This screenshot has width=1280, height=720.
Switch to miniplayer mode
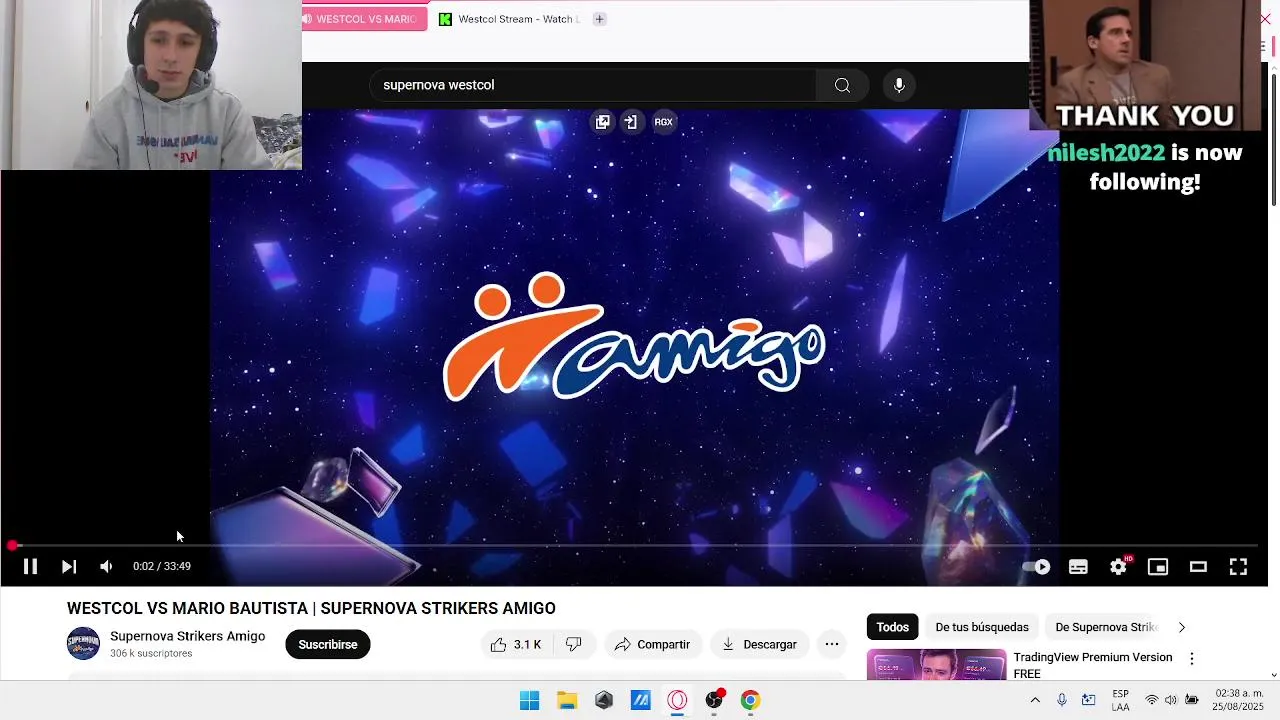pos(1158,567)
